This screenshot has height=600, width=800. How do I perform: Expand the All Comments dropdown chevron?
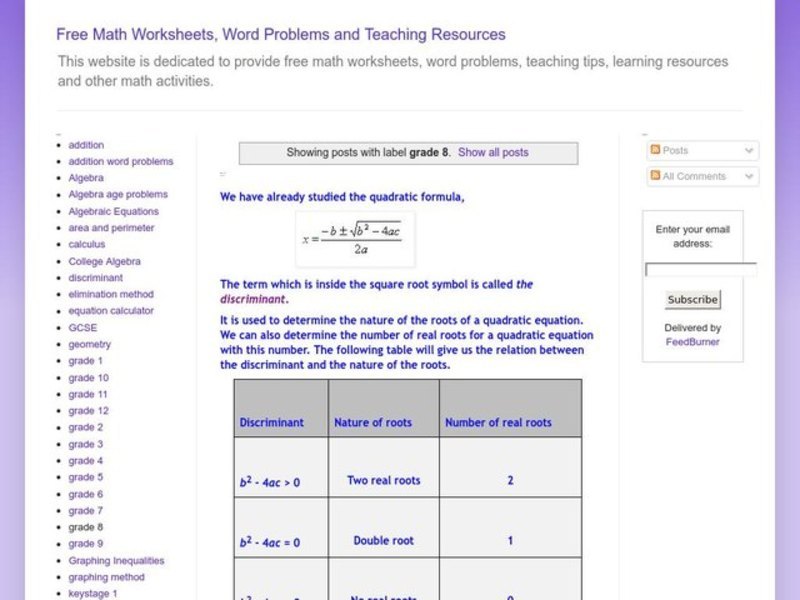(x=749, y=176)
